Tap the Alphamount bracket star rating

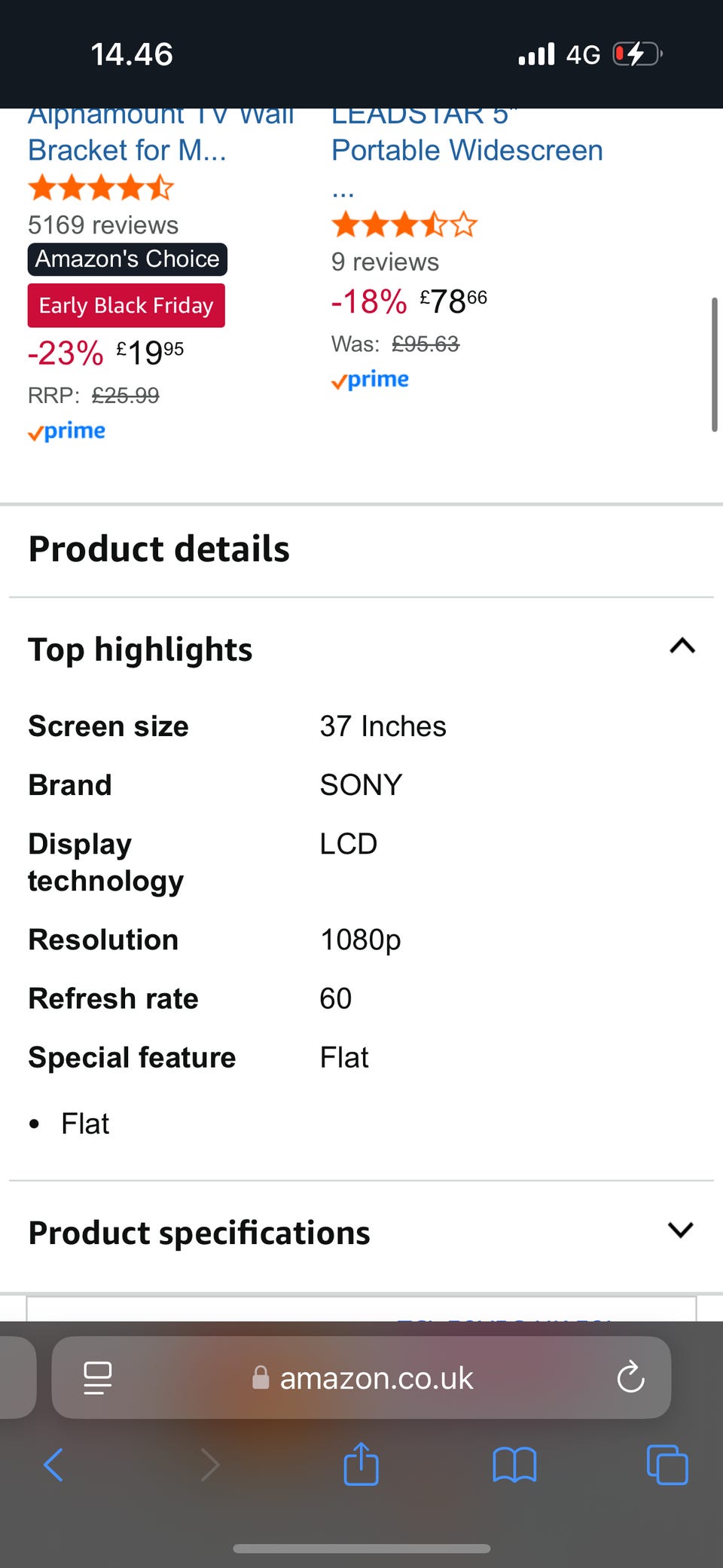tap(101, 188)
